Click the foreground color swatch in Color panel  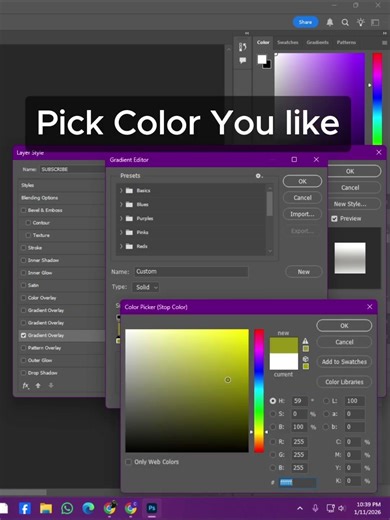[262, 59]
